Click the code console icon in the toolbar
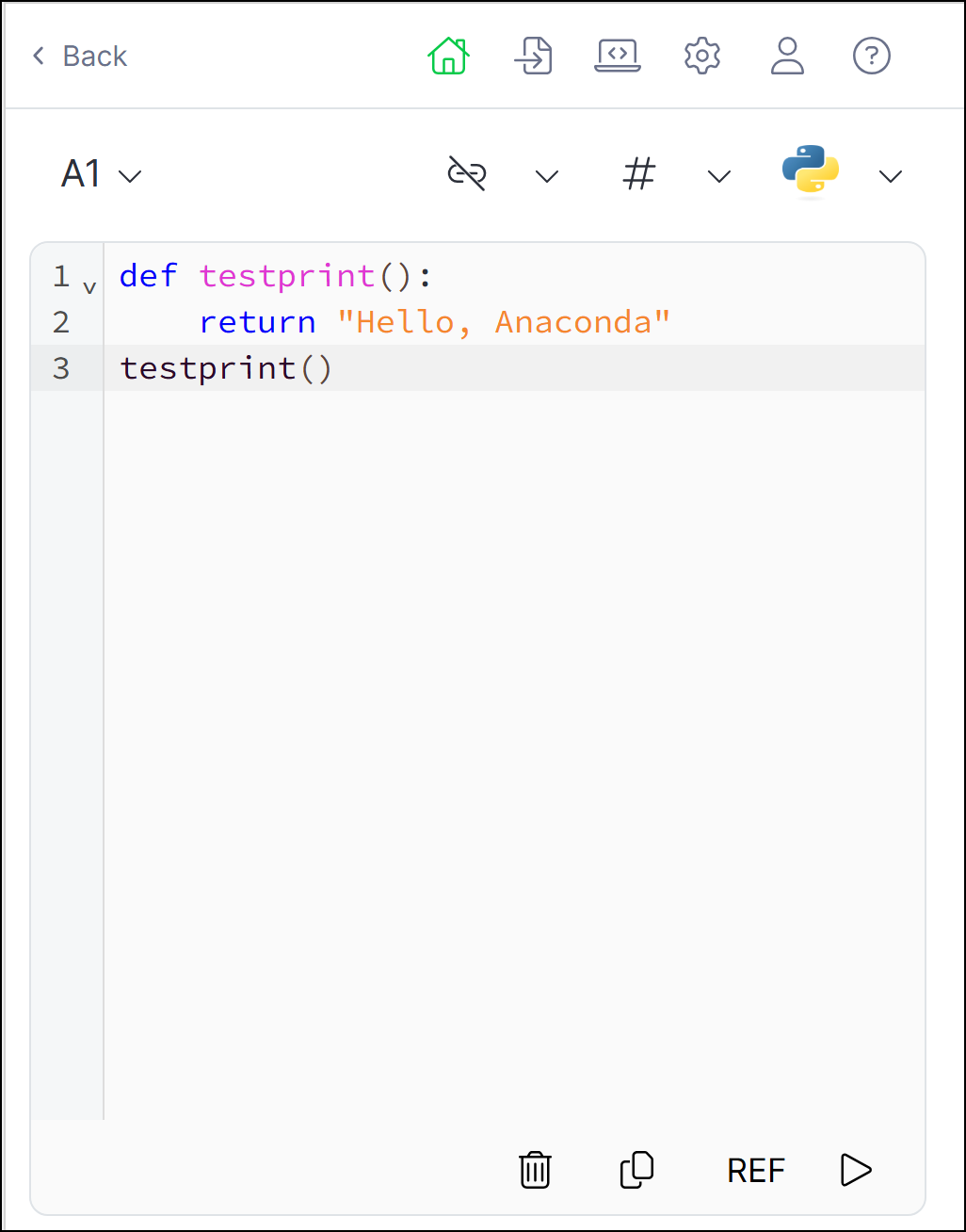 pyautogui.click(x=618, y=56)
